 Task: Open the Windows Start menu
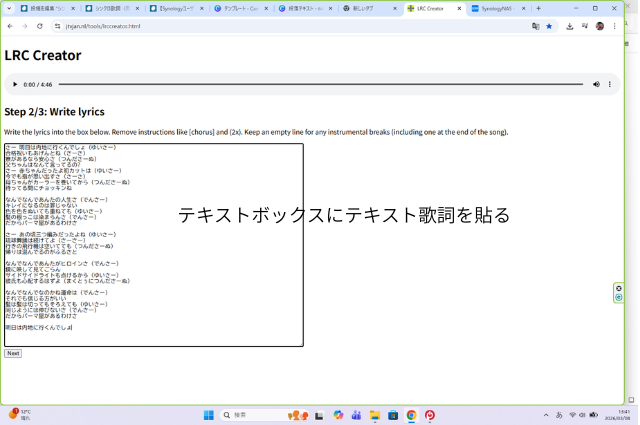pos(209,415)
